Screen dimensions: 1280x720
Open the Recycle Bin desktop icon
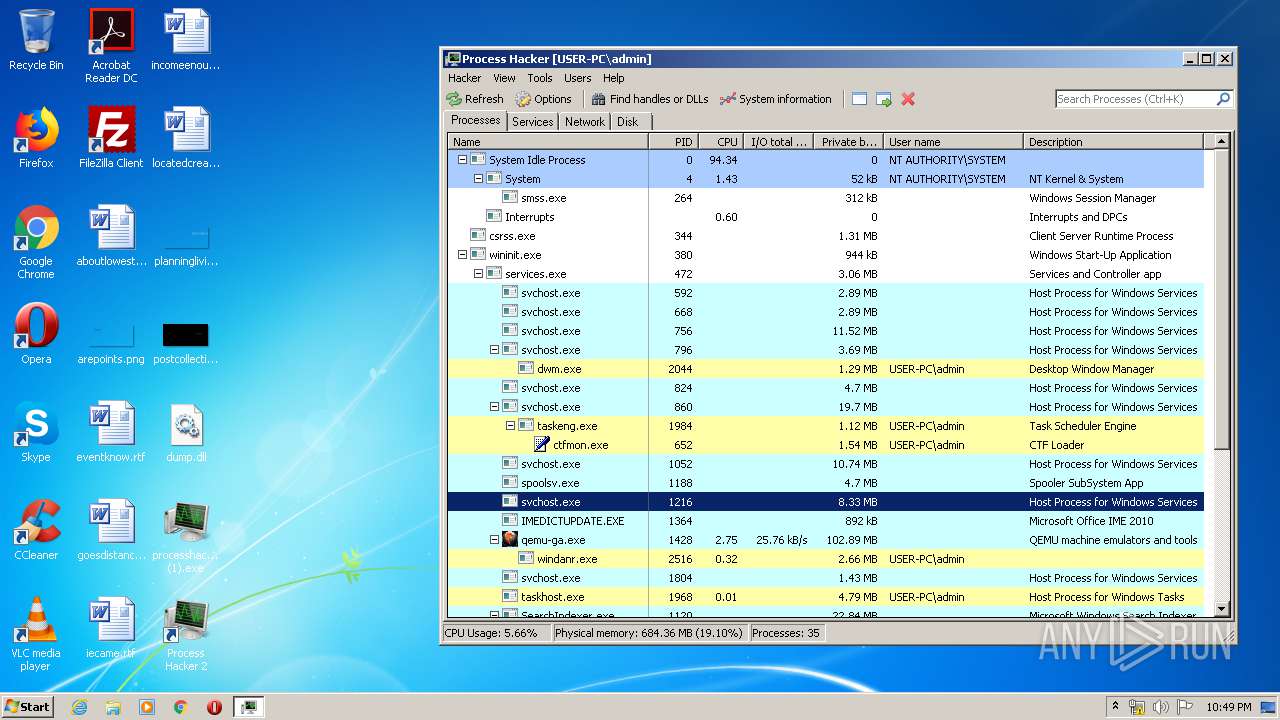pos(36,40)
